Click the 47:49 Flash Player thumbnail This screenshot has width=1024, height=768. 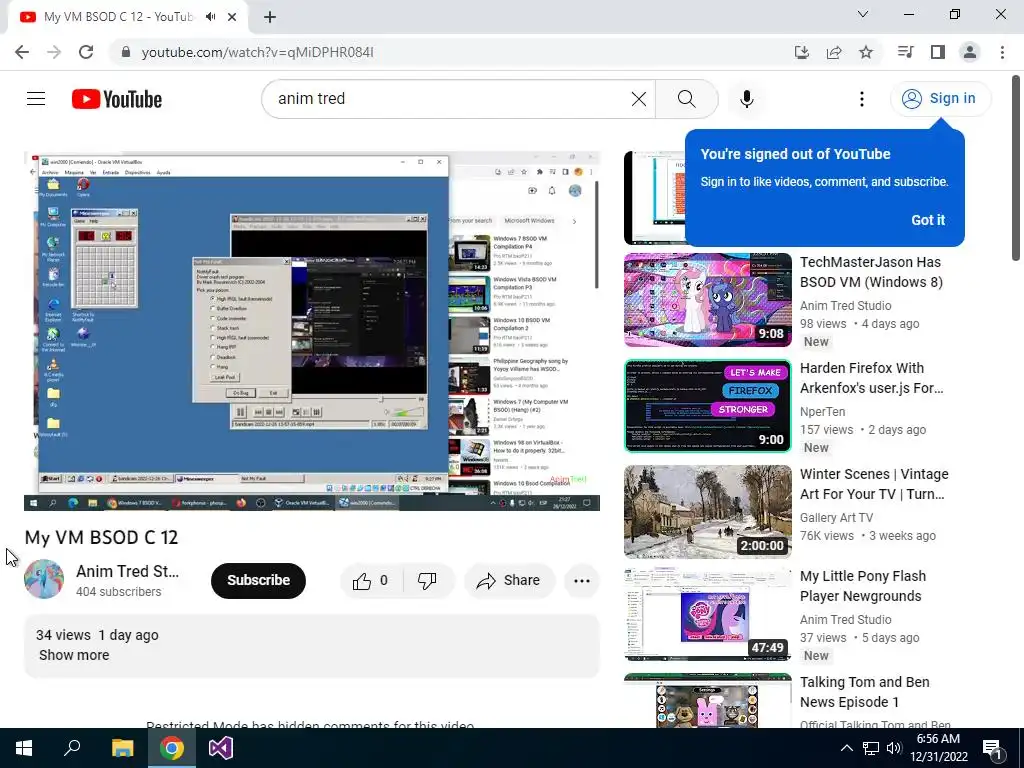click(x=708, y=614)
